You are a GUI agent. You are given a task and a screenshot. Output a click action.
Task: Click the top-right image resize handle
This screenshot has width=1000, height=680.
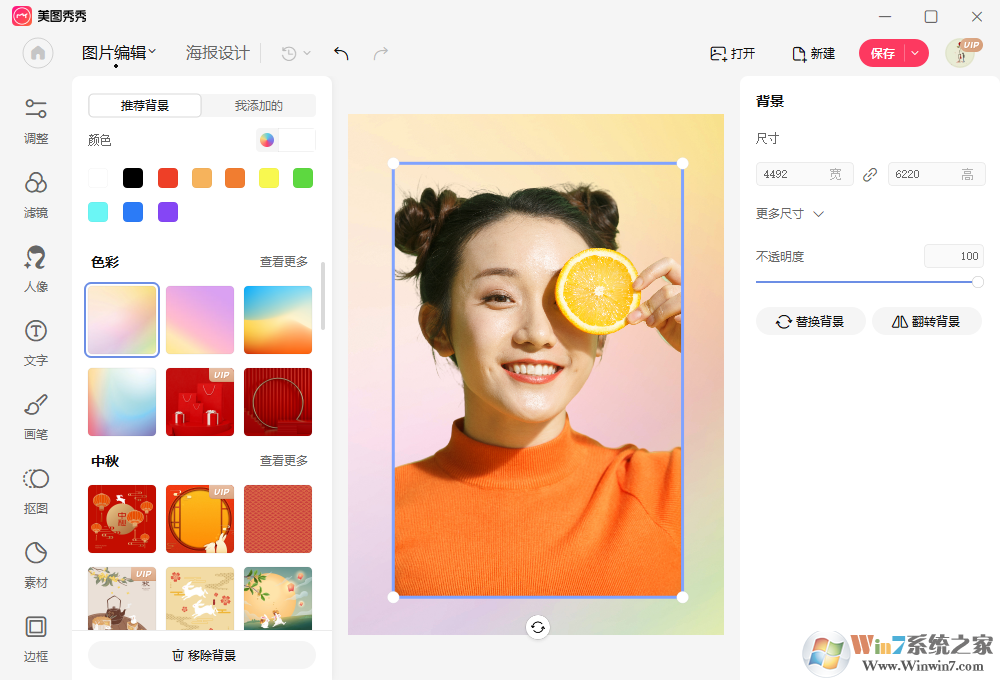pyautogui.click(x=682, y=163)
